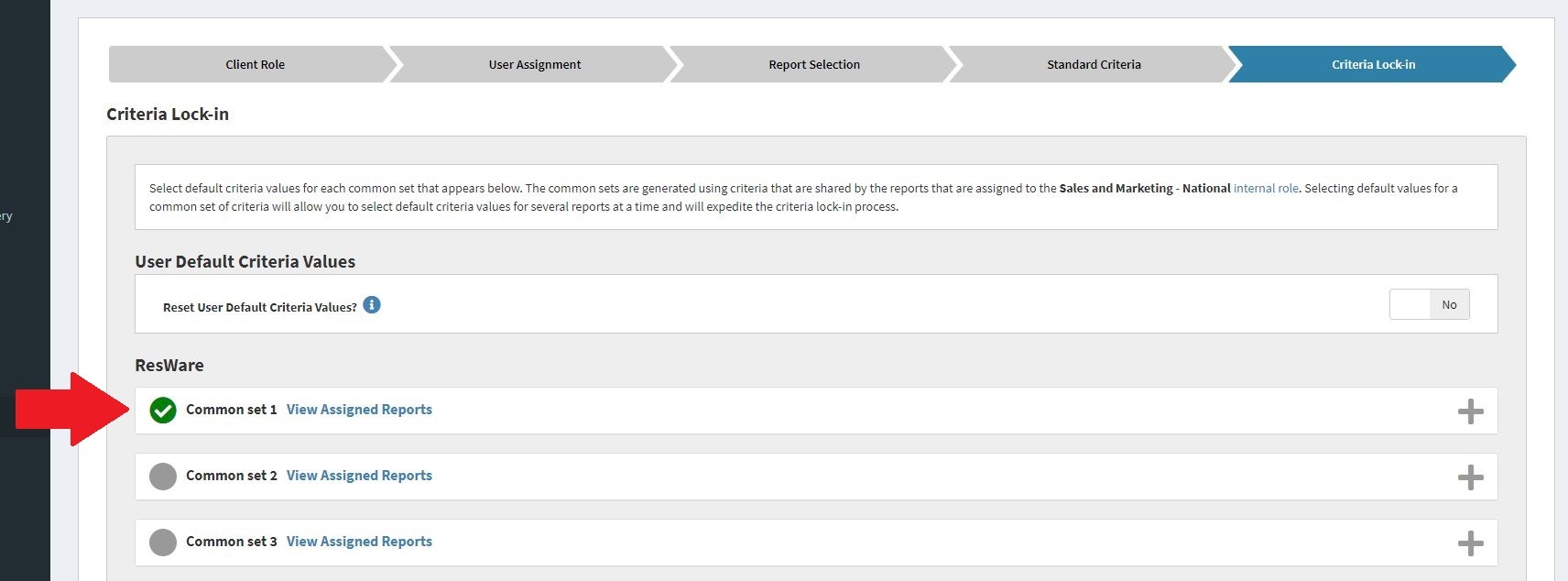The height and width of the screenshot is (581, 1568).
Task: View Assigned Reports for Common set 2
Action: point(359,476)
